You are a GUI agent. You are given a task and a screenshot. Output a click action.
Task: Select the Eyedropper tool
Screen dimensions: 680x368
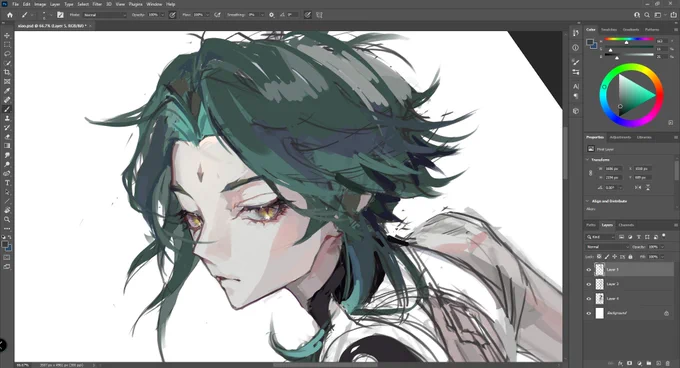[7, 91]
